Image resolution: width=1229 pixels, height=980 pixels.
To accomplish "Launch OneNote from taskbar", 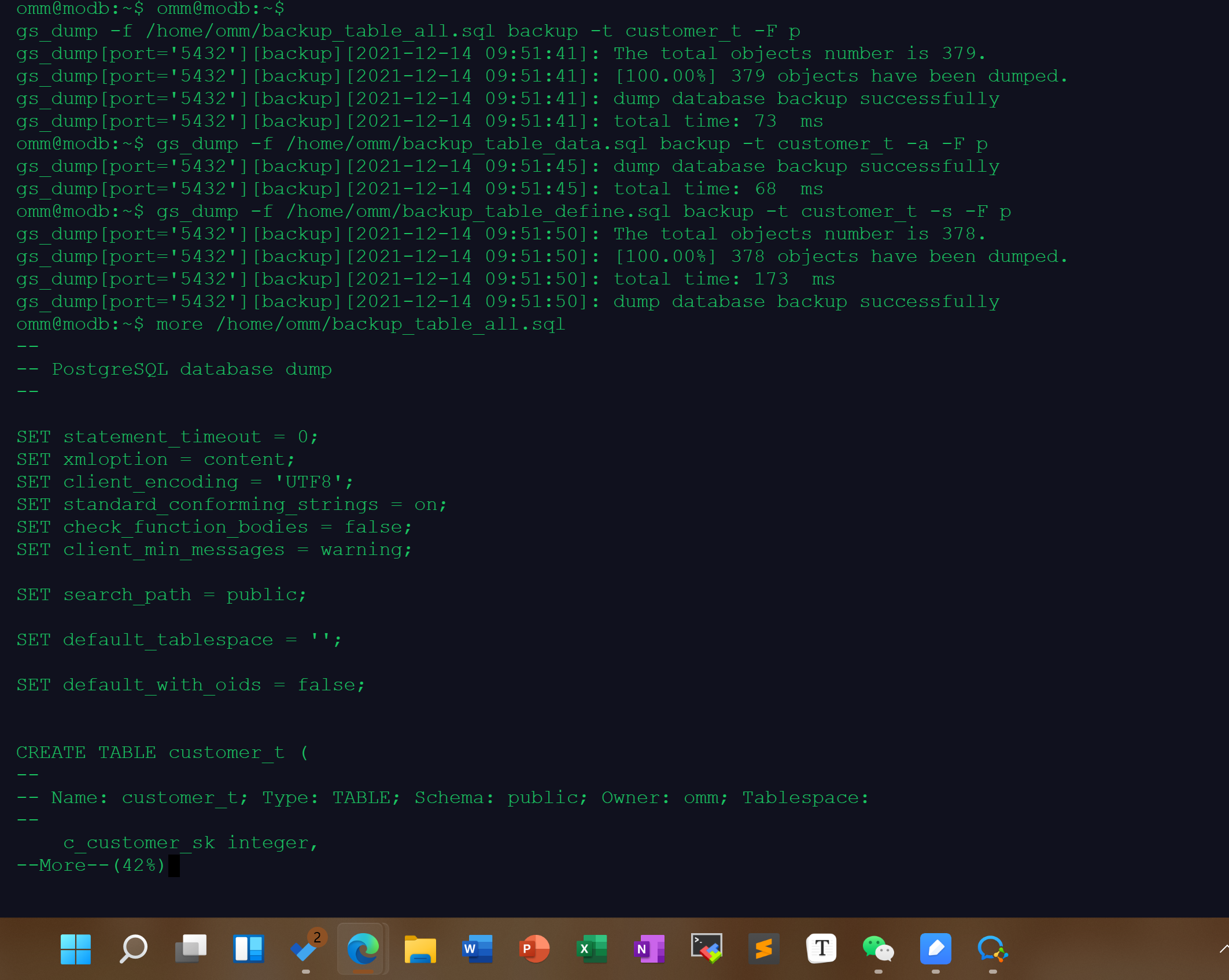I will (x=649, y=949).
